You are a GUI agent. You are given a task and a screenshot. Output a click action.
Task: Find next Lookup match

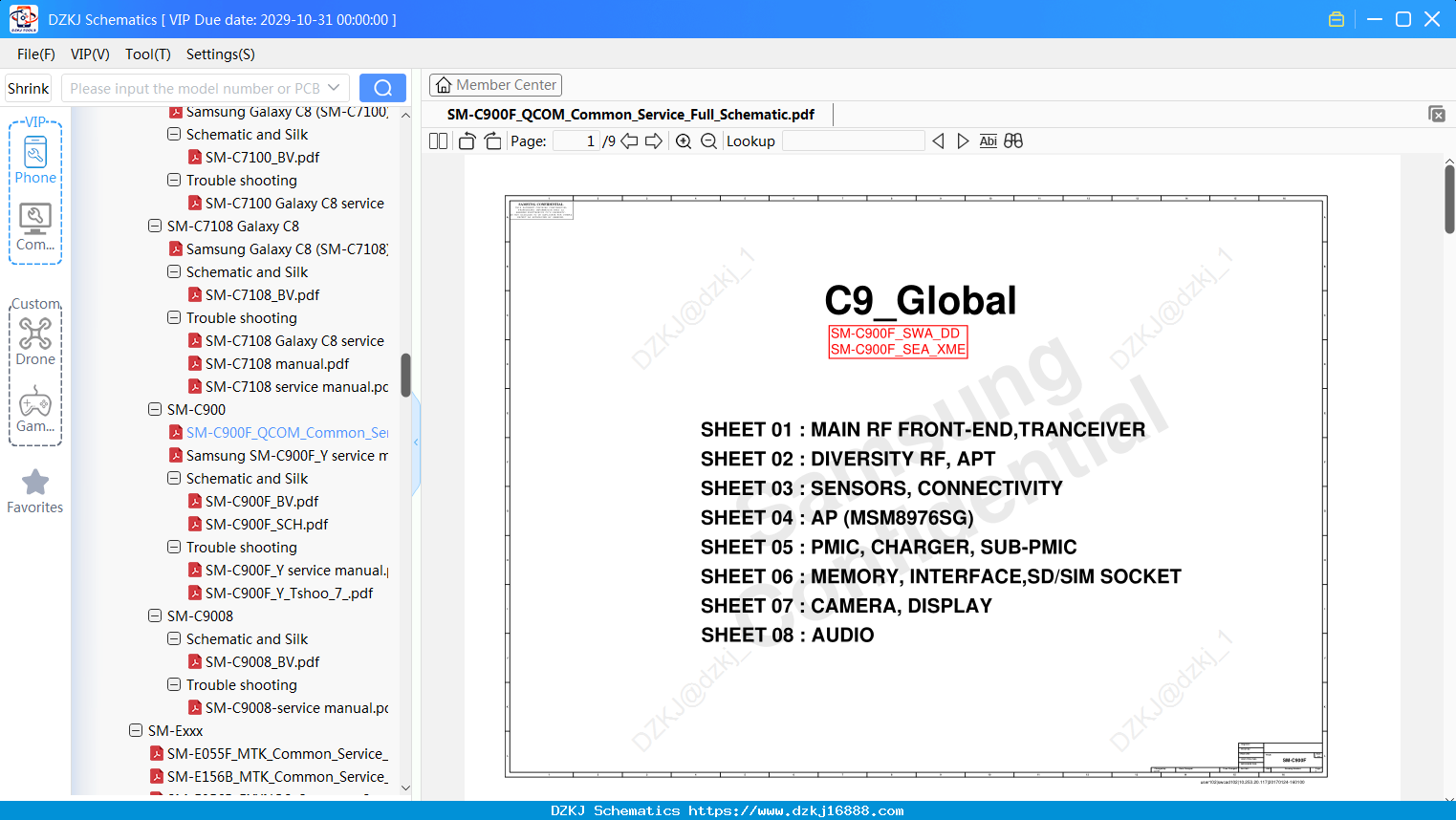[x=963, y=141]
